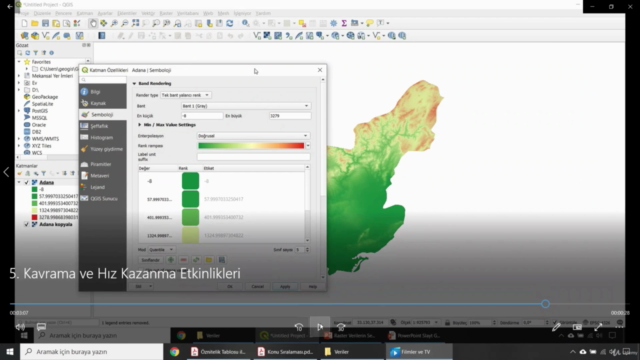
Task: Collapse the Favorites tree node
Action: click(19, 62)
